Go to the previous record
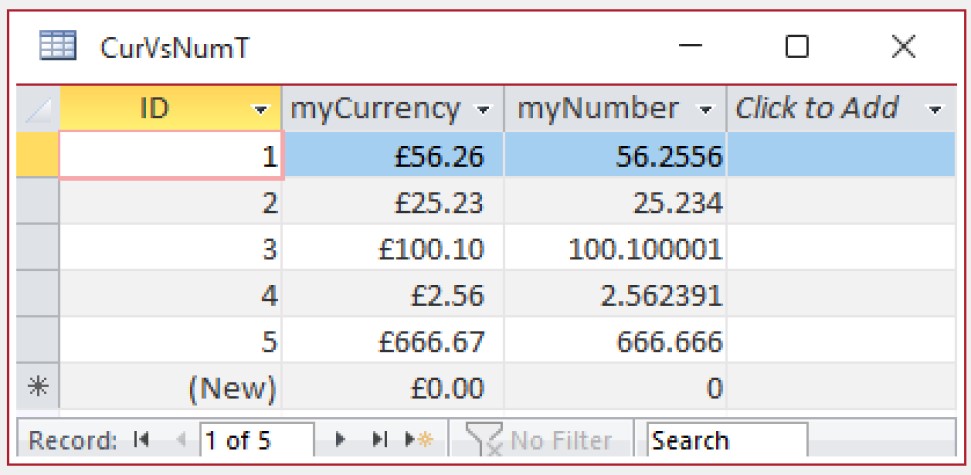971x475 pixels. pyautogui.click(x=181, y=440)
